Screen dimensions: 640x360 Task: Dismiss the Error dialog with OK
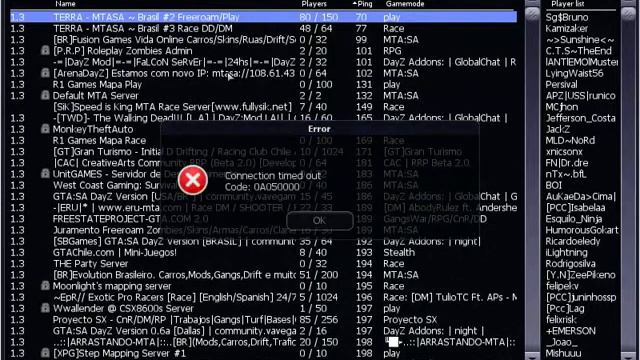pyautogui.click(x=320, y=221)
